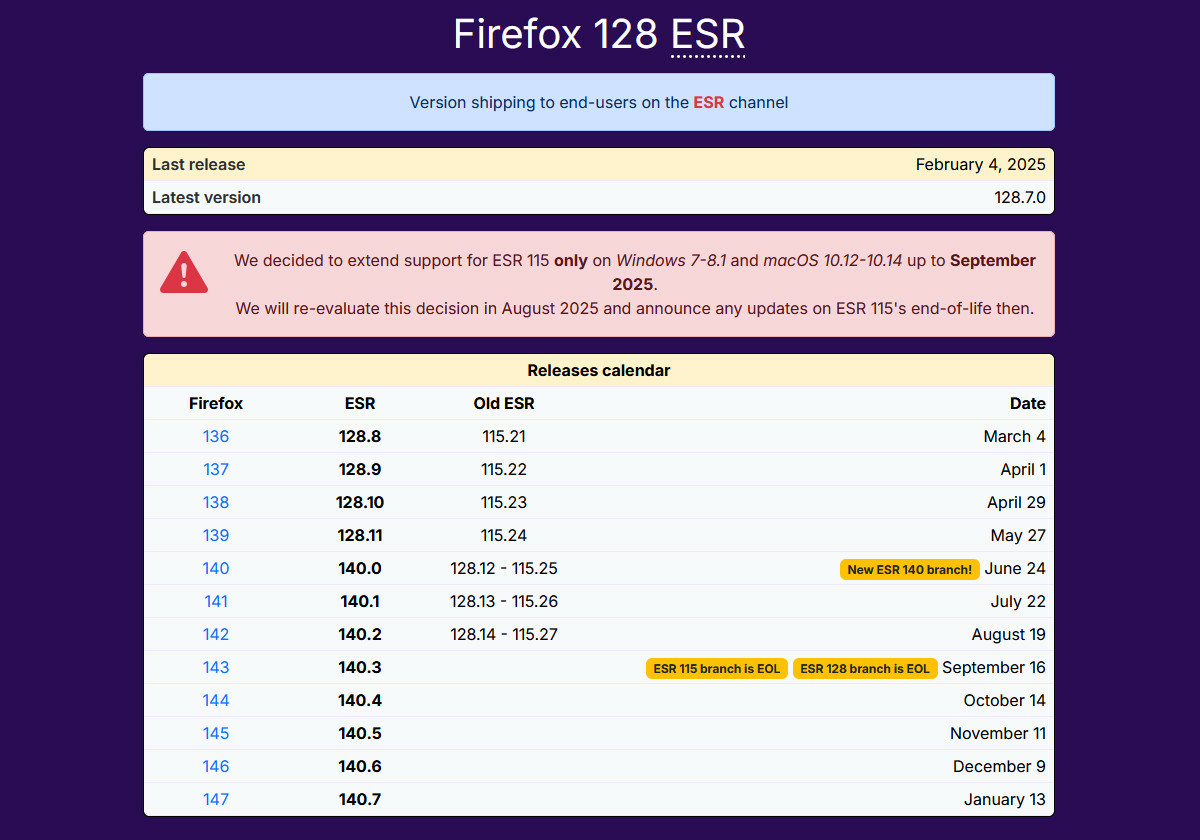Viewport: 1200px width, 840px height.
Task: Select ESR version 128.11 cell
Action: point(360,535)
